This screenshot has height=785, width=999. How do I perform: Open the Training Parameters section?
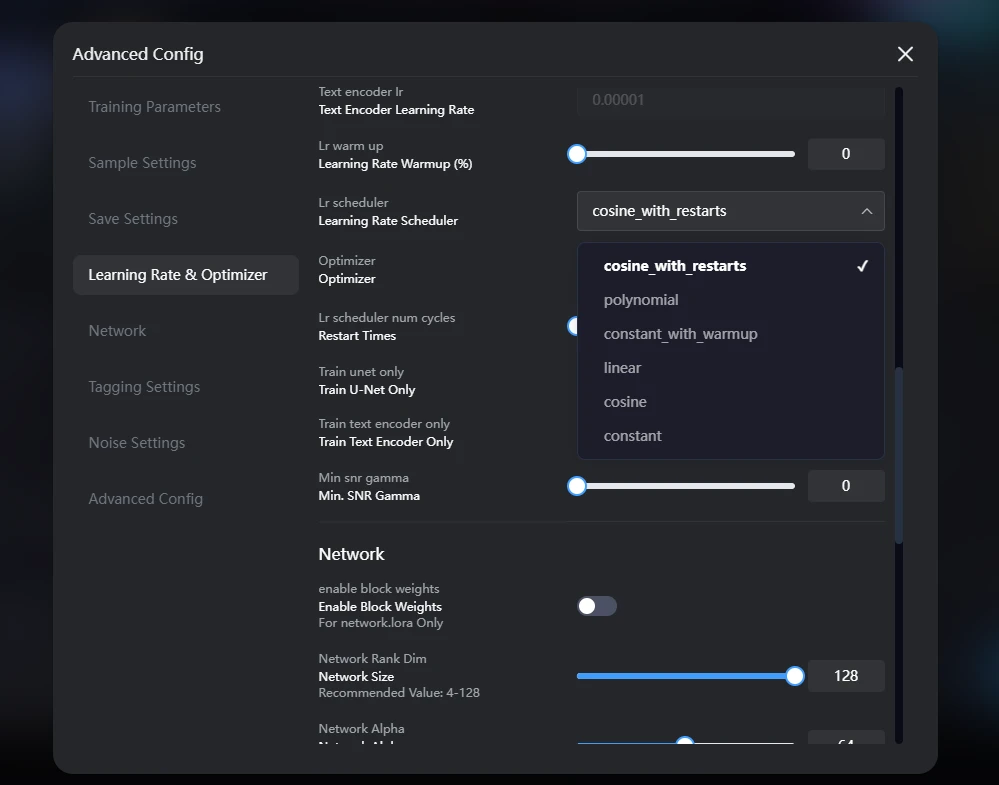click(154, 107)
